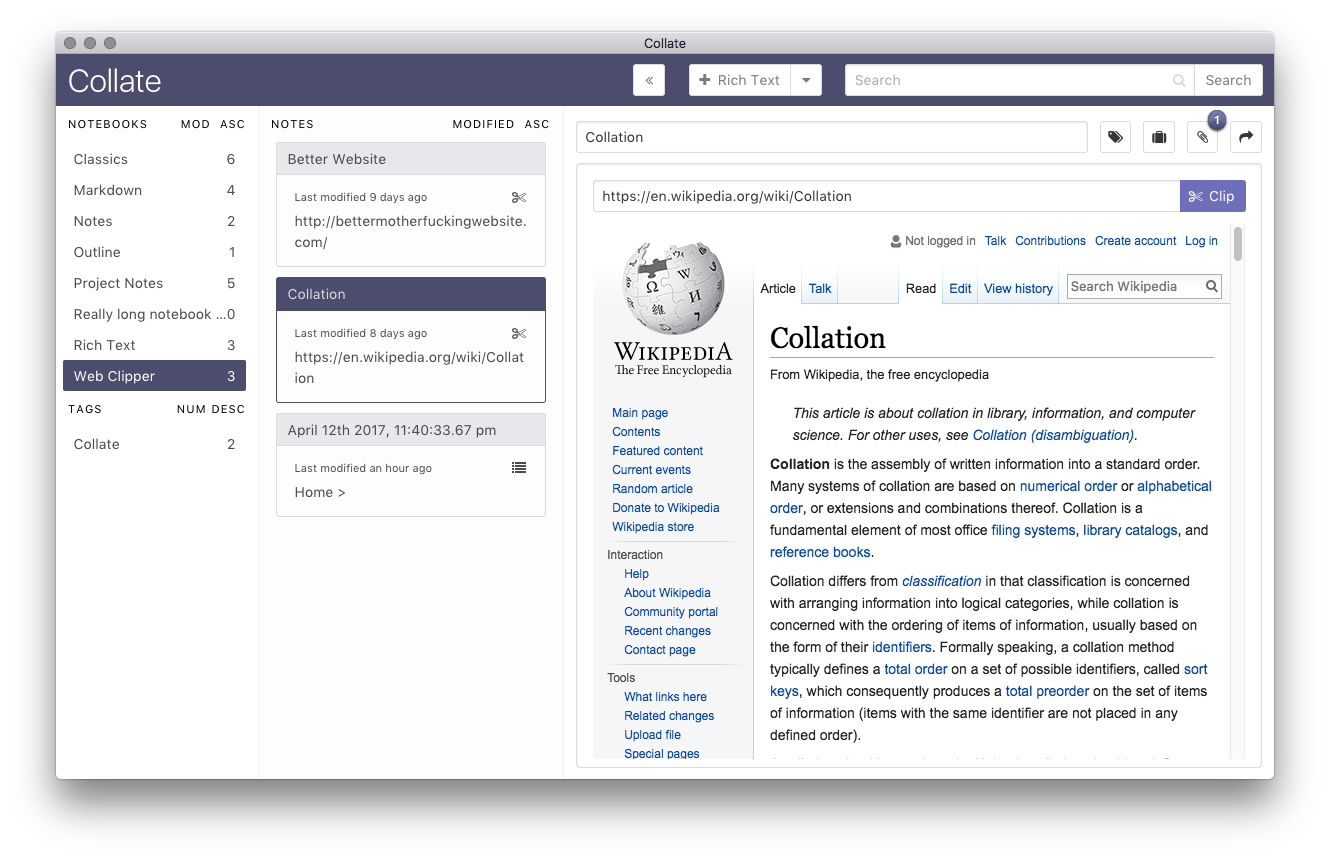Select the View history tab
This screenshot has width=1330, height=859.
click(1018, 288)
